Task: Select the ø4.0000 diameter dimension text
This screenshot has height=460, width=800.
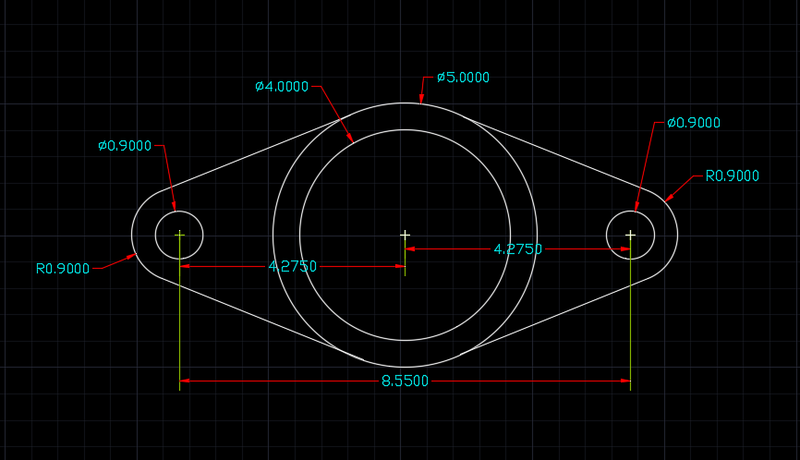Action: (x=282, y=86)
